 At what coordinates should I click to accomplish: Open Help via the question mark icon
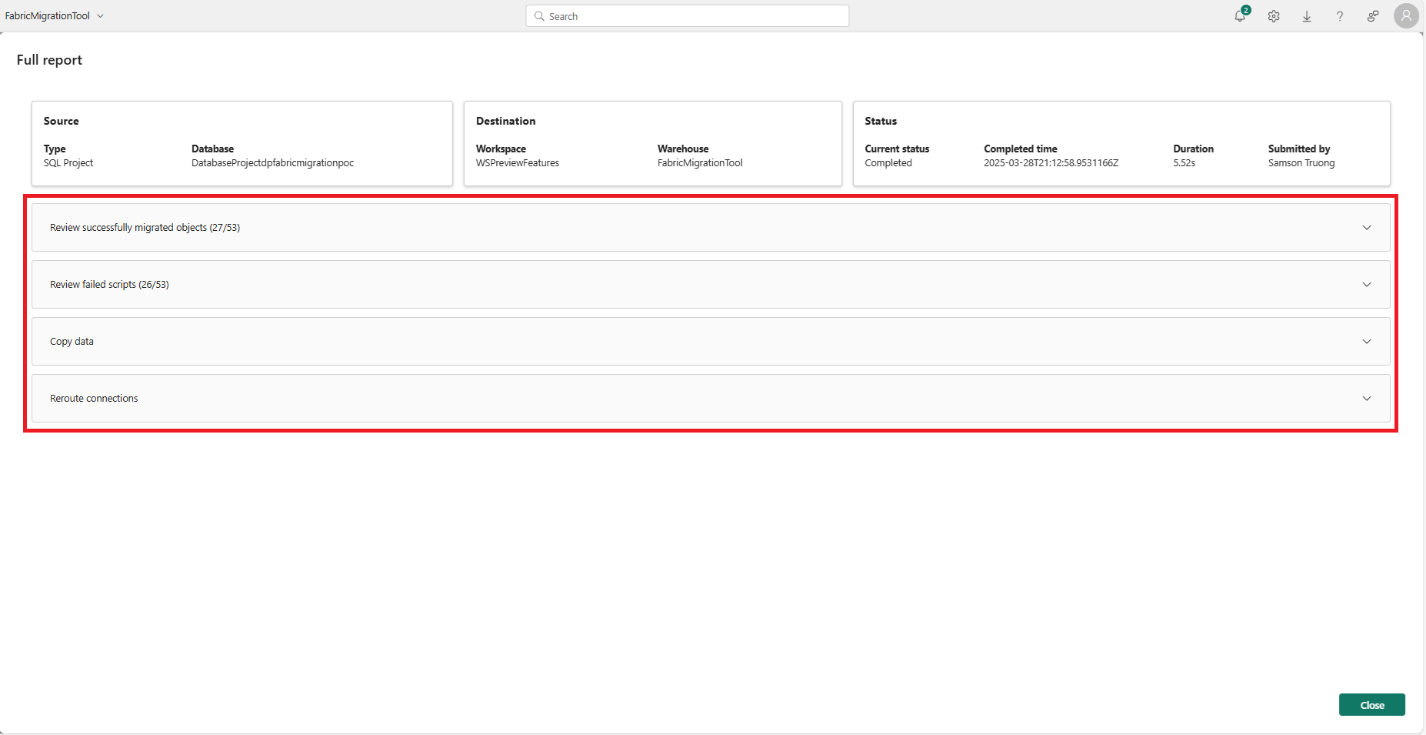pyautogui.click(x=1339, y=16)
